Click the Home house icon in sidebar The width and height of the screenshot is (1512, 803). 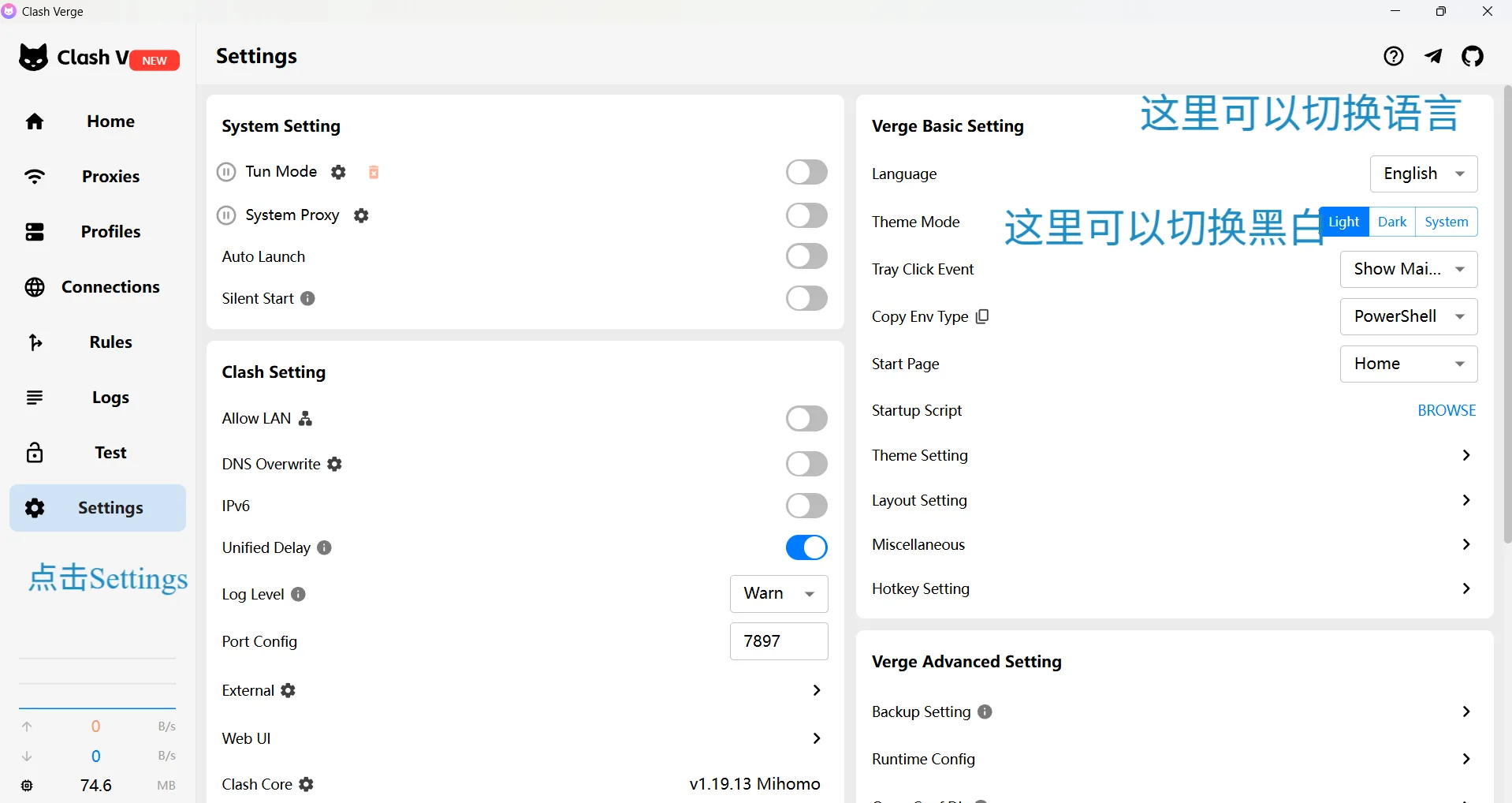(35, 121)
